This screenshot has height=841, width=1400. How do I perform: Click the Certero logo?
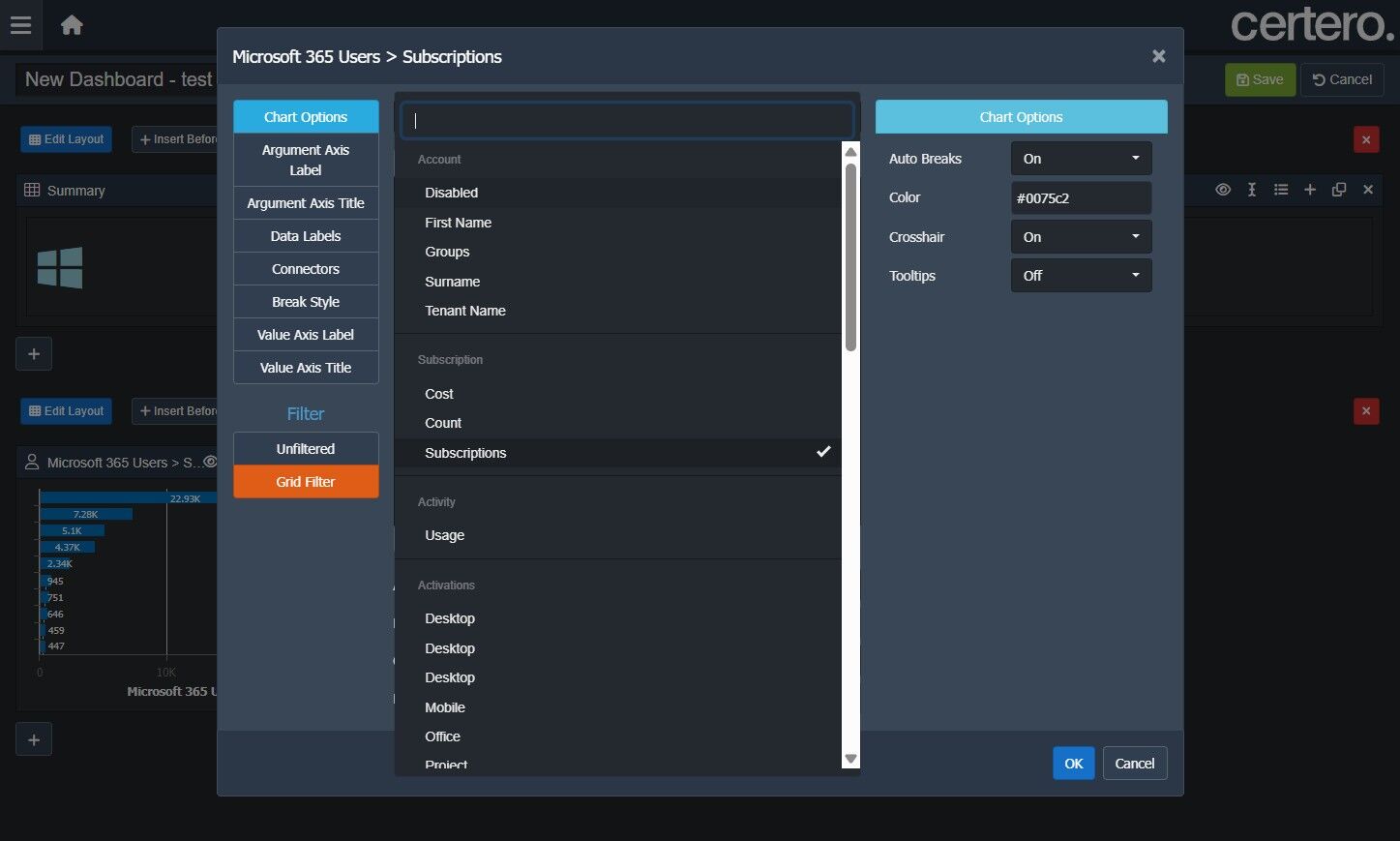pyautogui.click(x=1311, y=24)
